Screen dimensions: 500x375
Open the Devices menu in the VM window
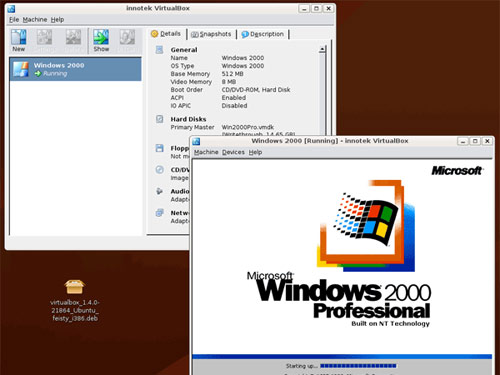click(233, 152)
